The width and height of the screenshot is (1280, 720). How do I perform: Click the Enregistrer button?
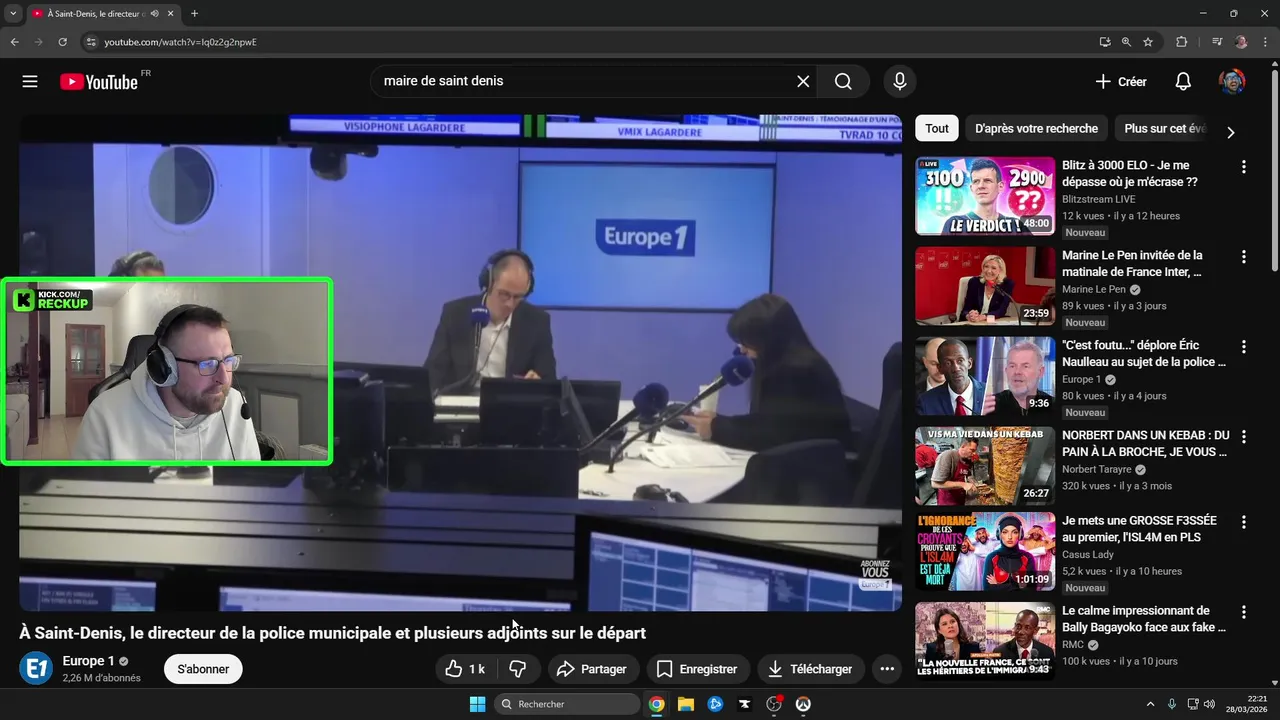tap(697, 669)
